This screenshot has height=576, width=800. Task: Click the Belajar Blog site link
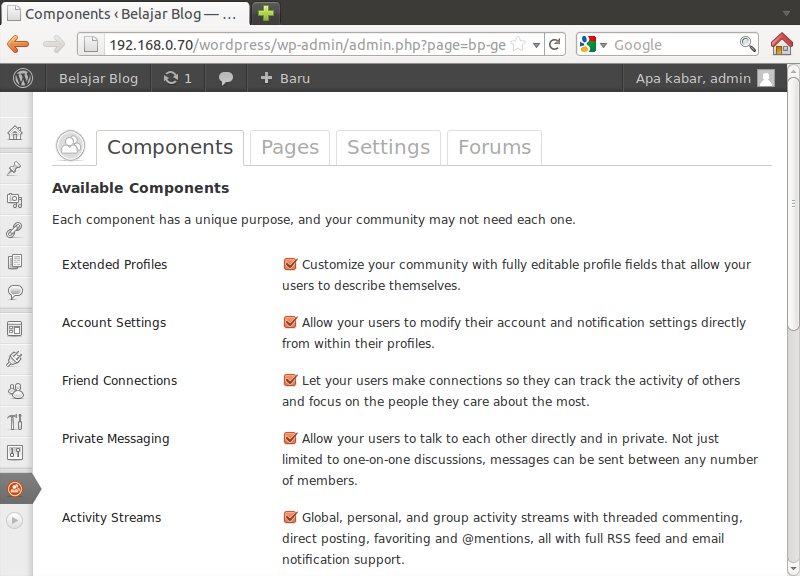pyautogui.click(x=98, y=78)
